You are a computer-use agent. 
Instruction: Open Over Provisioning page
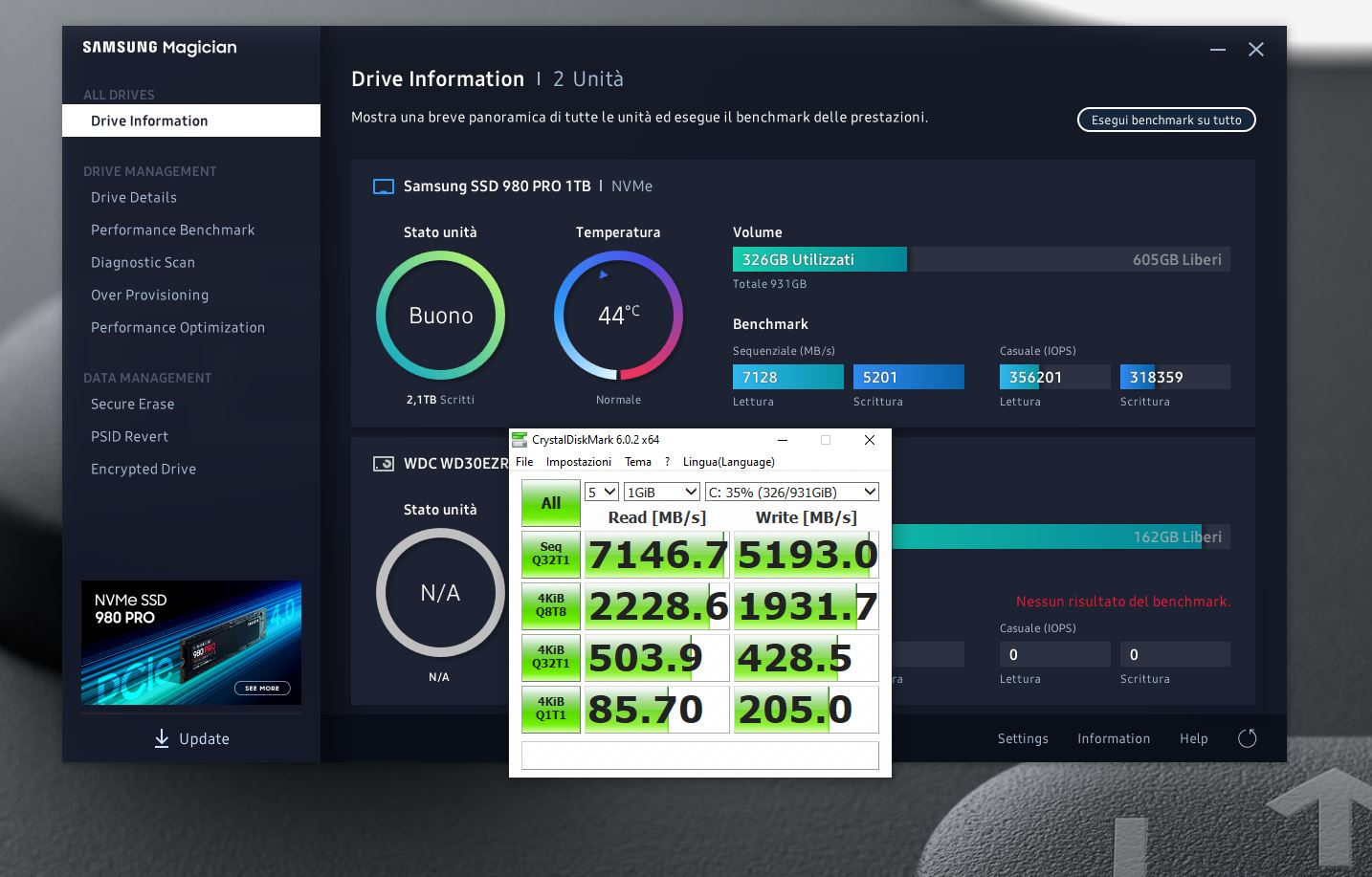[149, 295]
